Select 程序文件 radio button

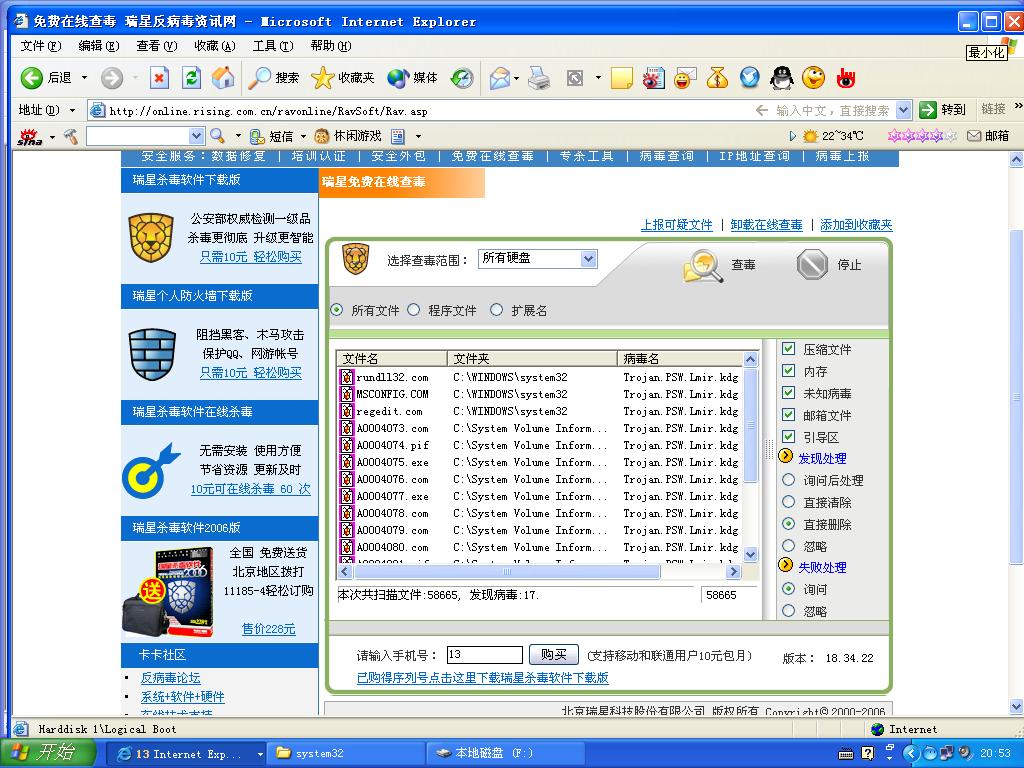(414, 310)
